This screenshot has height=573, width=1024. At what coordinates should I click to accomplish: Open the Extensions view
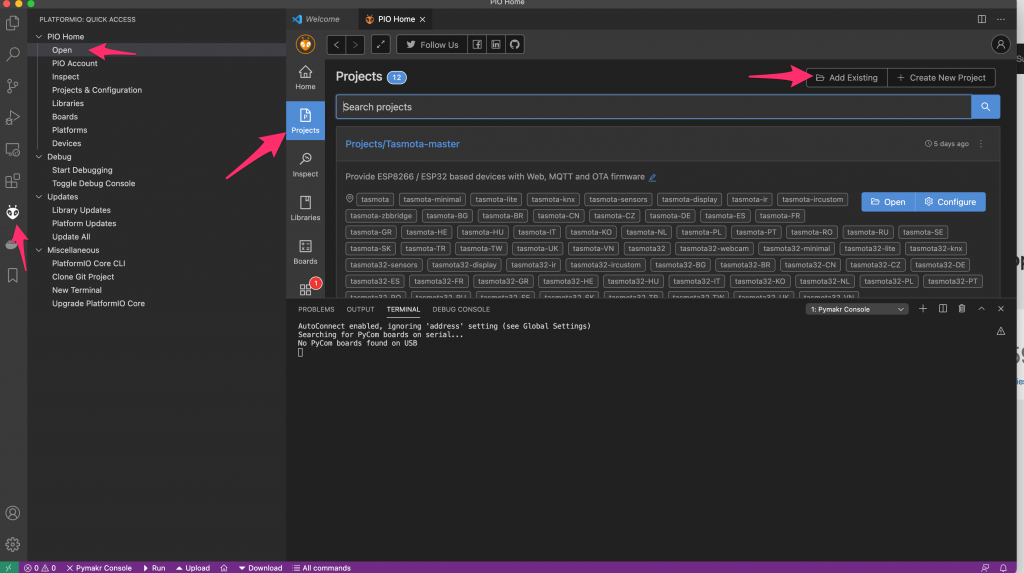12,181
